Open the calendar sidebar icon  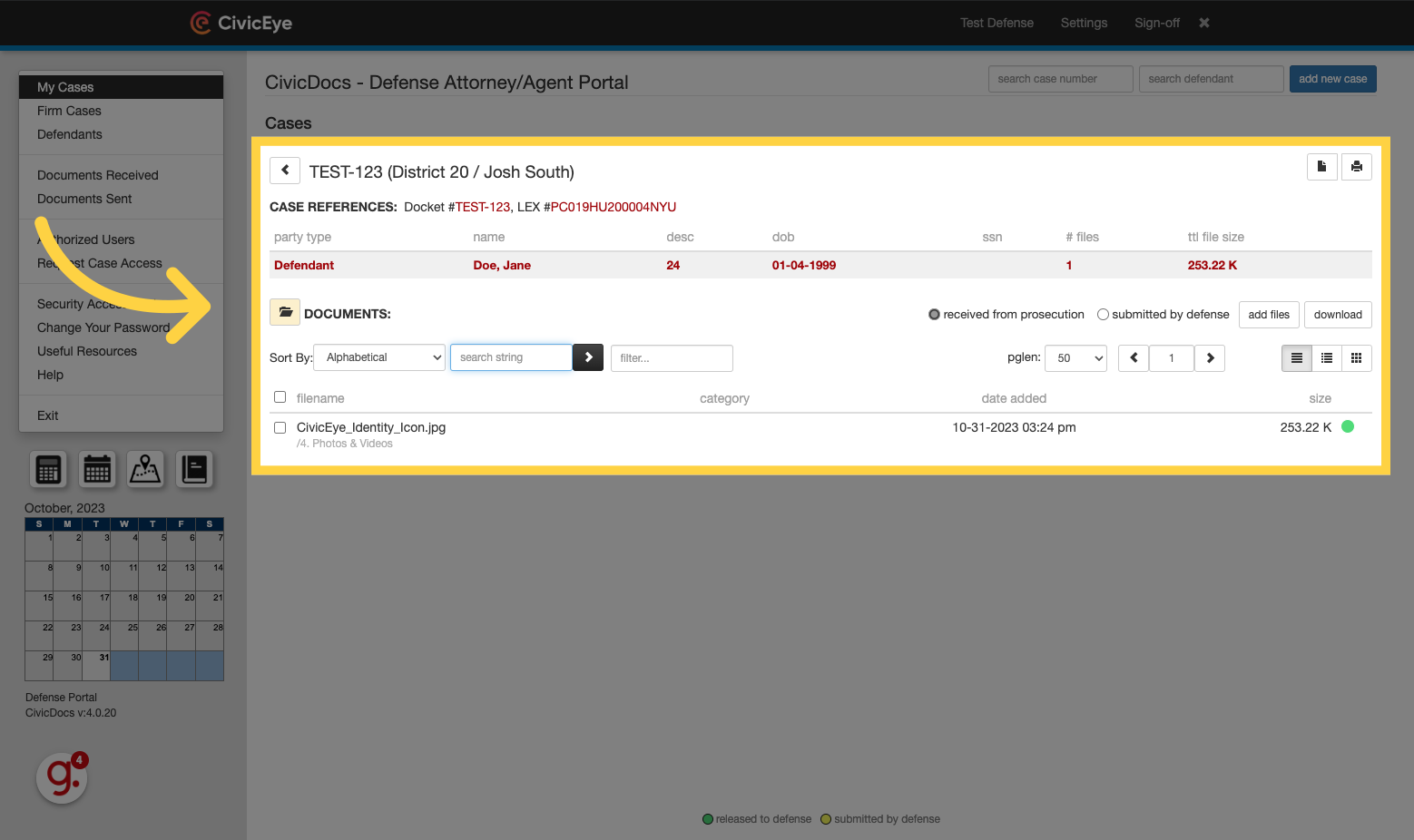[x=97, y=469]
